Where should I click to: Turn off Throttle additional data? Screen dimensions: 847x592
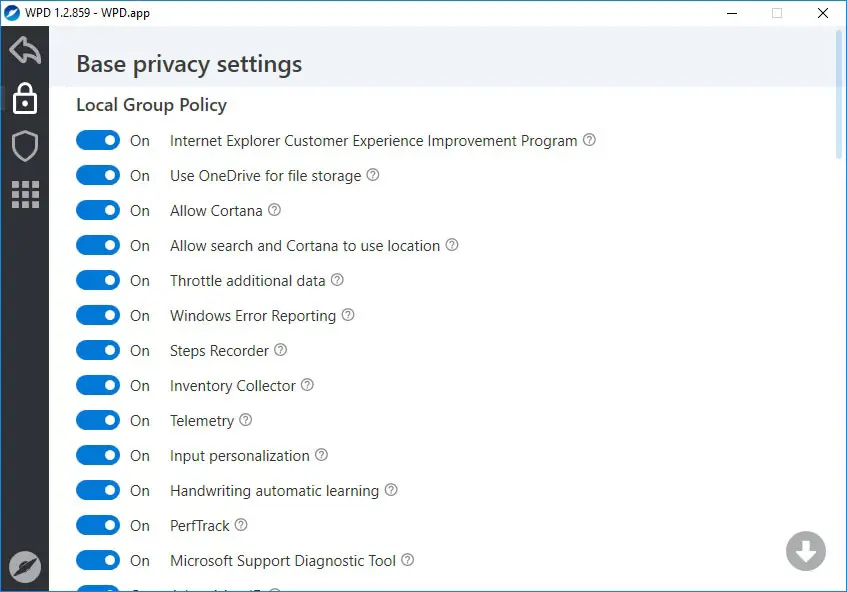click(x=98, y=281)
